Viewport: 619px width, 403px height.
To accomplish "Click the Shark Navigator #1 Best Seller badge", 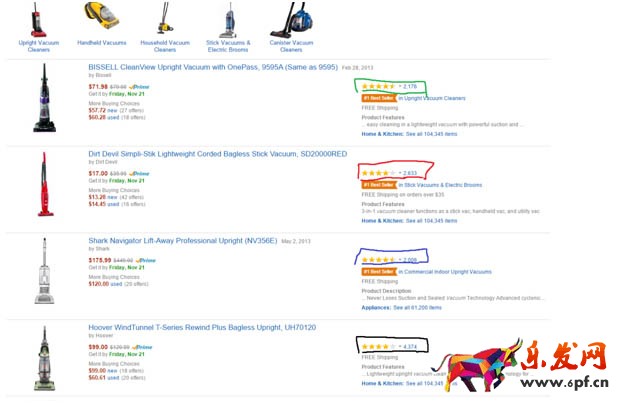I will pyautogui.click(x=376, y=271).
